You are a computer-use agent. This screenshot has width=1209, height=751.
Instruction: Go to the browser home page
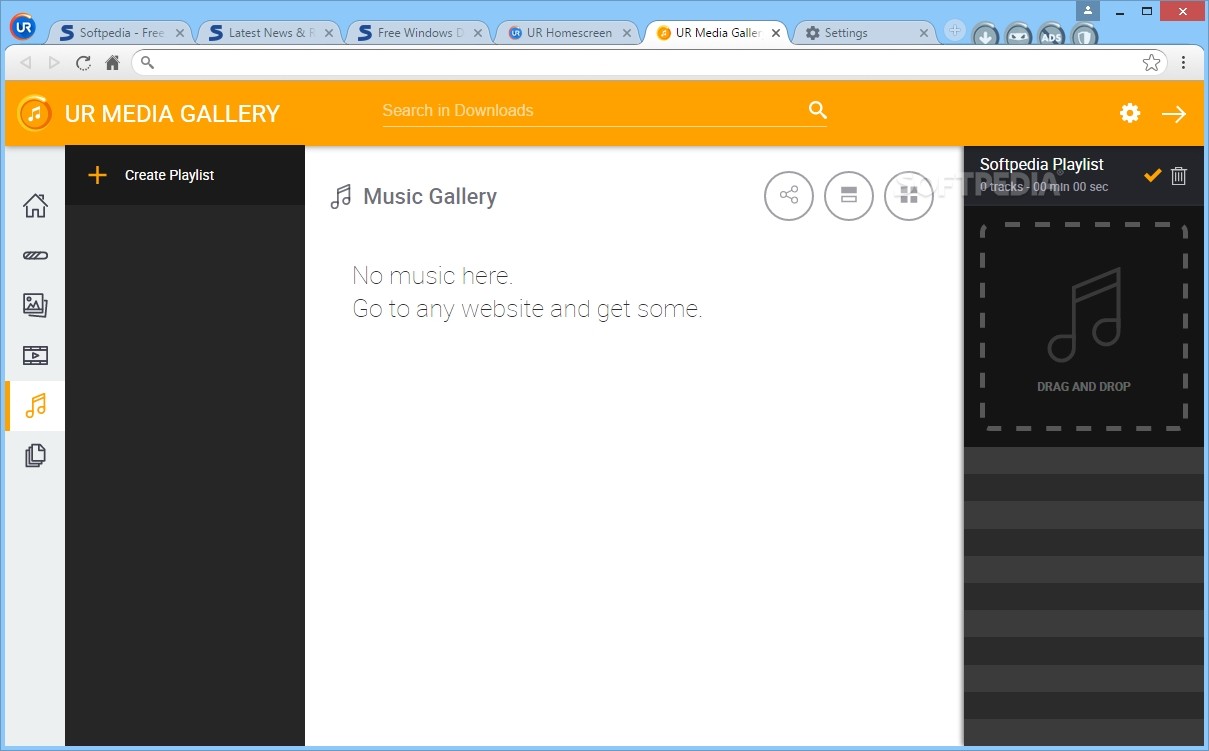click(x=112, y=62)
